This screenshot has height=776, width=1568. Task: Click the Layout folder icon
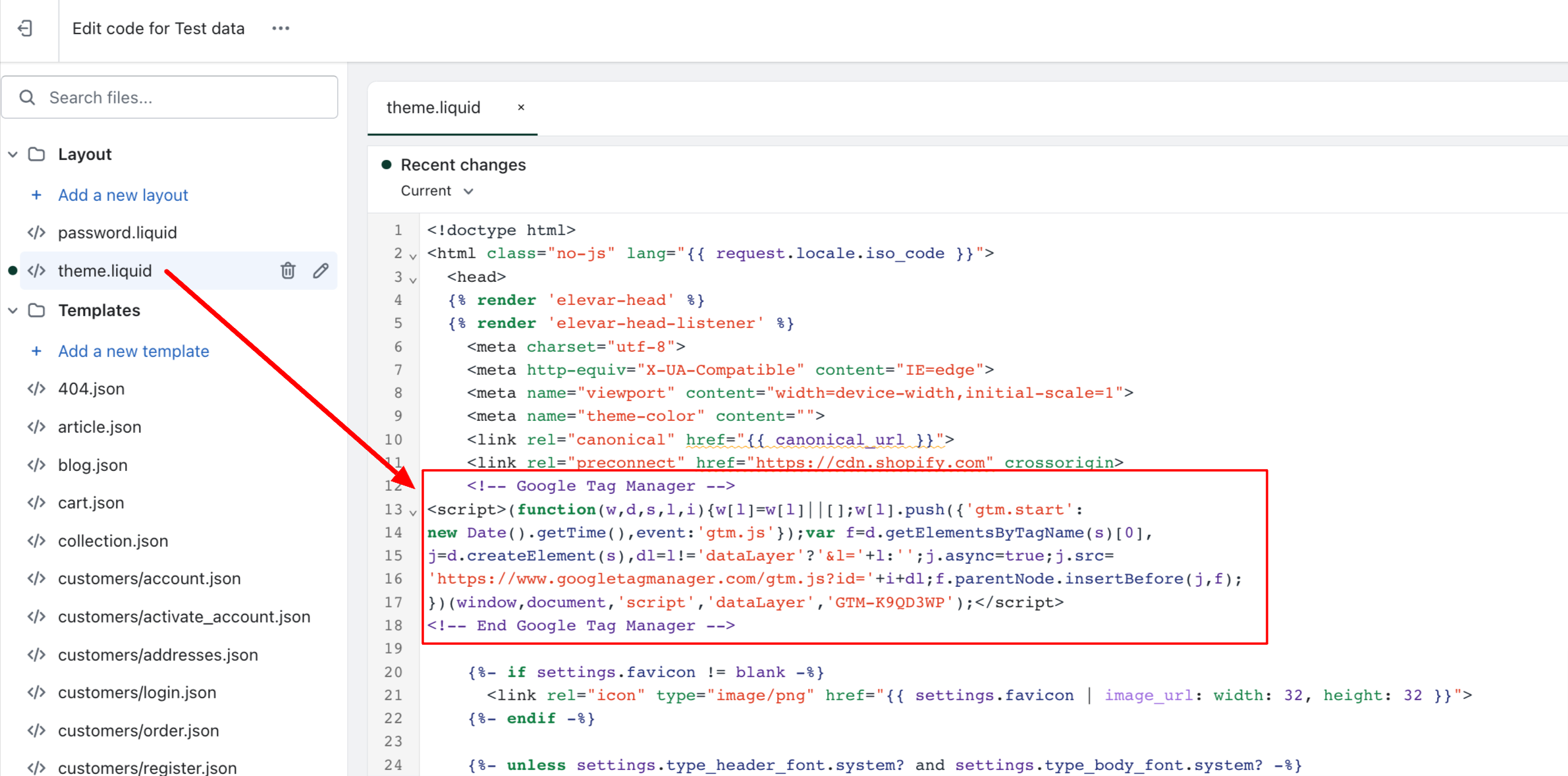point(37,154)
